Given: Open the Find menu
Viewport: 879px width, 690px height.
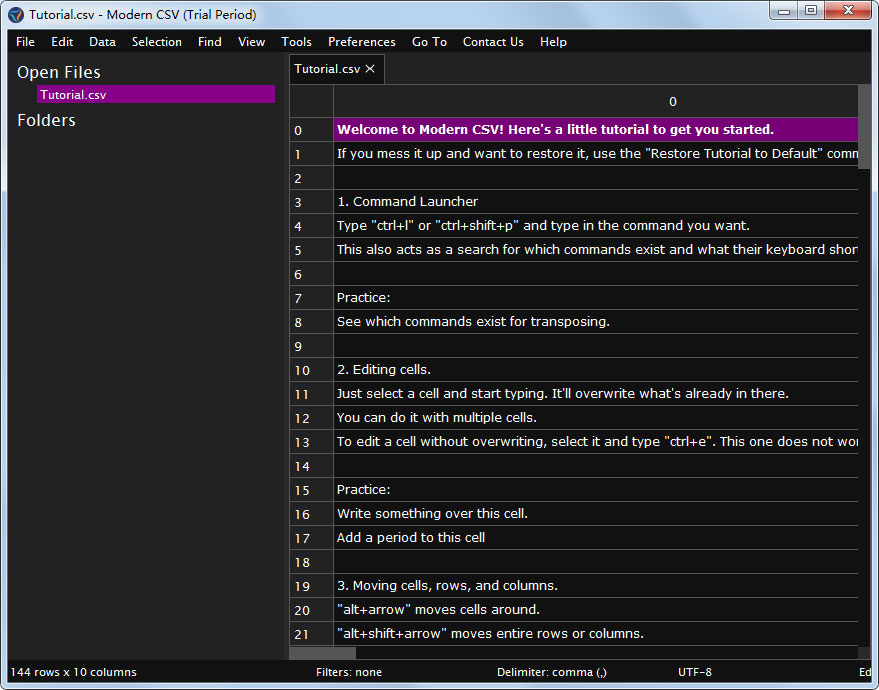Looking at the screenshot, I should (x=210, y=42).
